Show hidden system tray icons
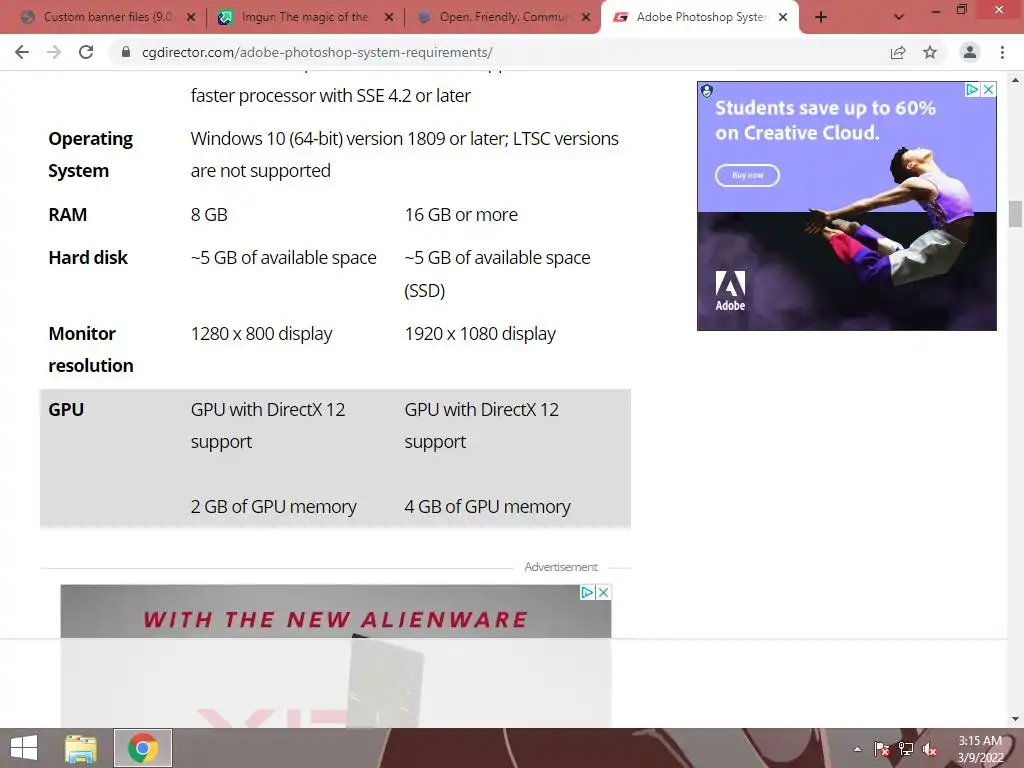The width and height of the screenshot is (1024, 768). [x=857, y=749]
